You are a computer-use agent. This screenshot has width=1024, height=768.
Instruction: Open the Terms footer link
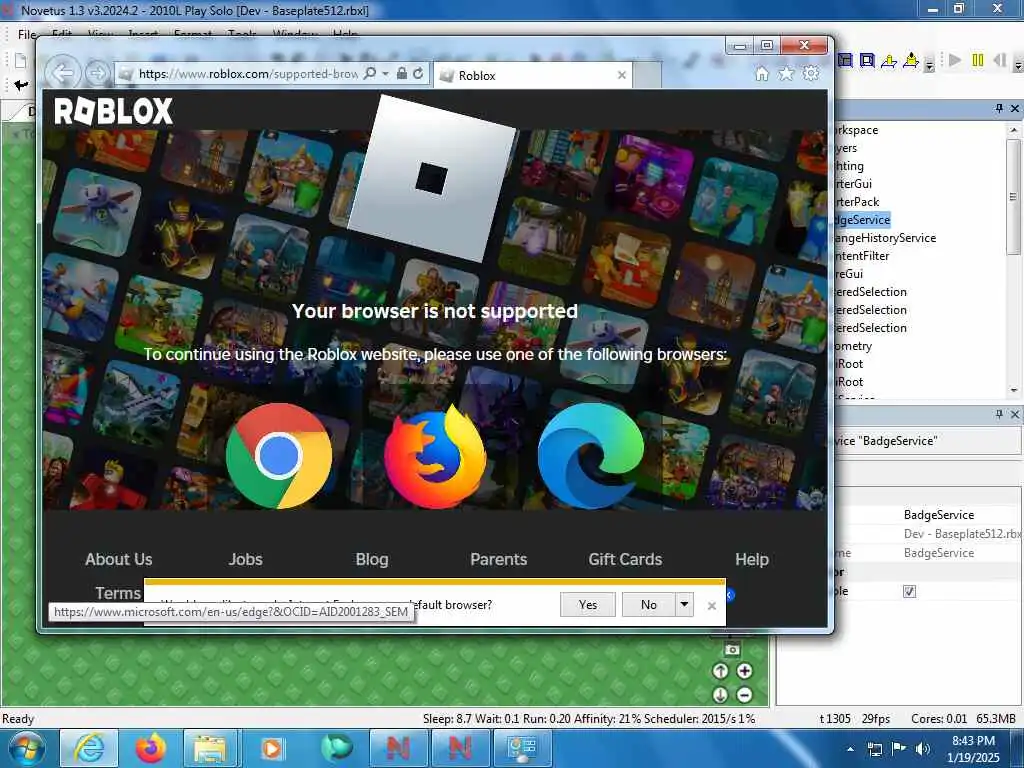tap(118, 593)
